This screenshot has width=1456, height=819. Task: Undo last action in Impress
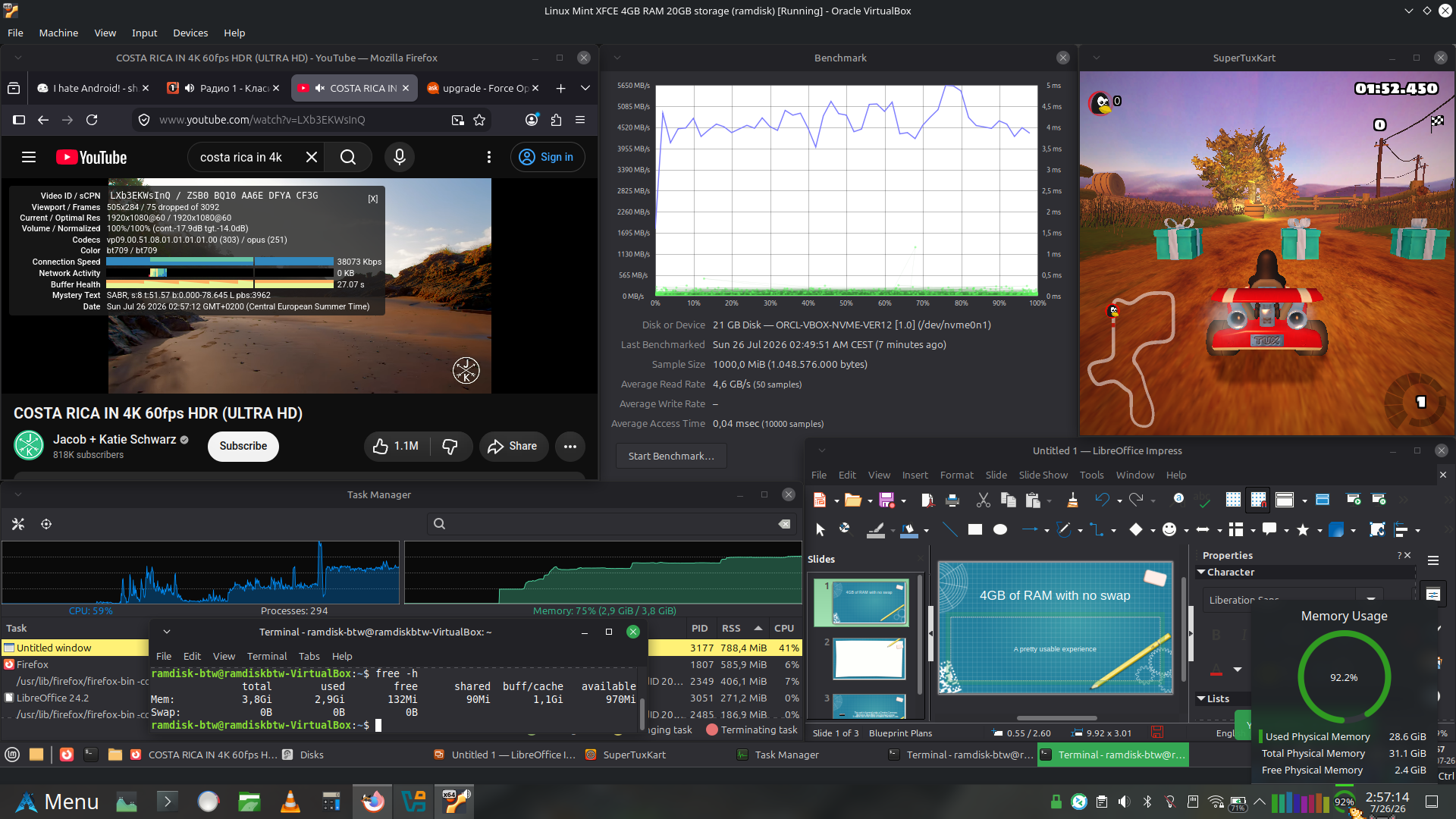coord(1102,500)
